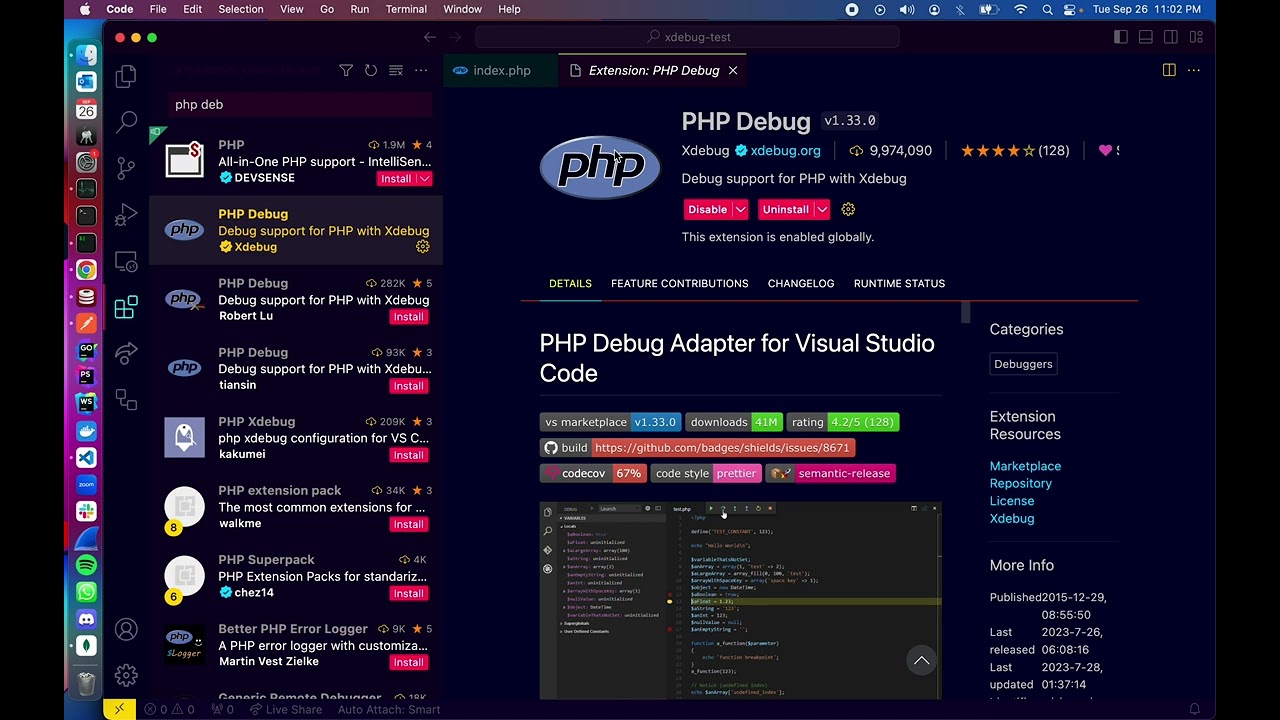Open the Selection menu

pos(241,9)
